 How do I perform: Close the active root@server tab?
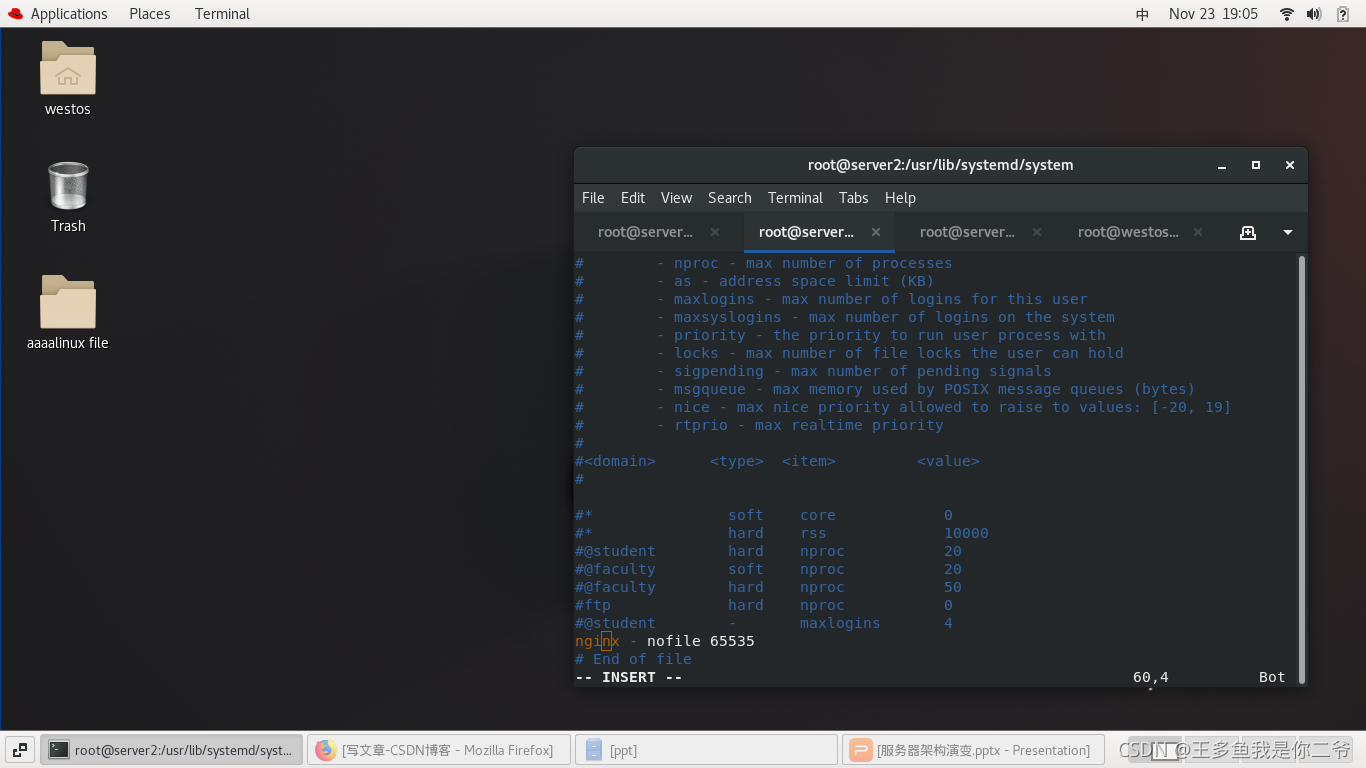click(x=876, y=232)
